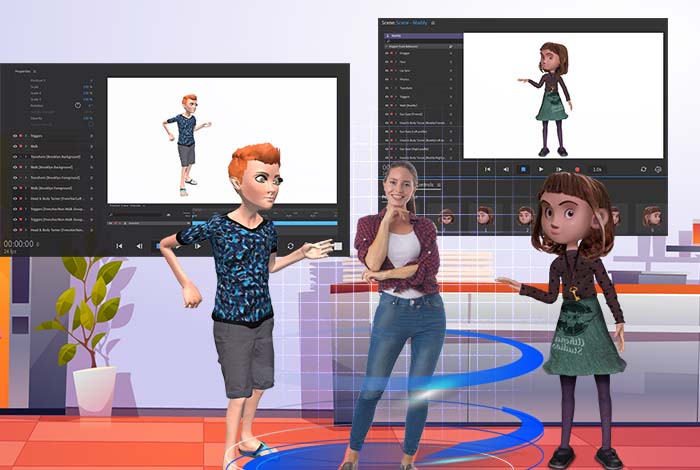This screenshot has height=470, width=700.
Task: Click the Rotation dial in Properties
Action: pyautogui.click(x=78, y=105)
